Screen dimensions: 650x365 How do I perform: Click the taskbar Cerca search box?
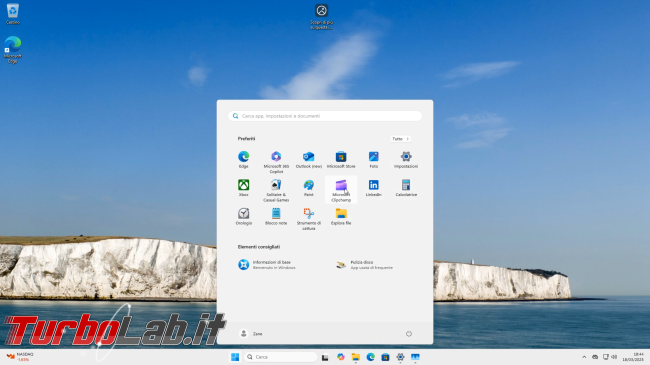[x=281, y=357]
